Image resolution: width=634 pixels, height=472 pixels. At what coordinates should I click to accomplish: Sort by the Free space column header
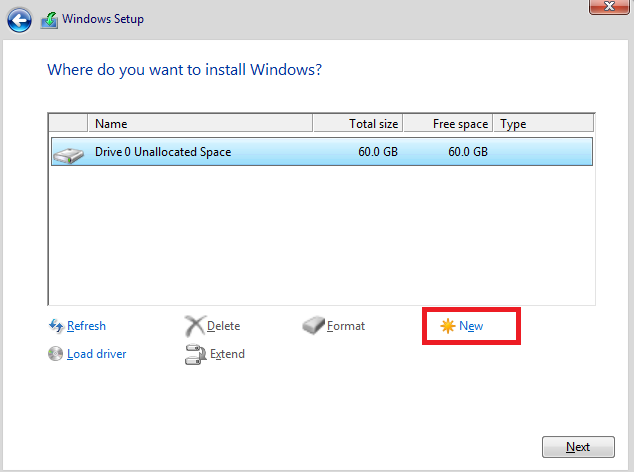(x=448, y=123)
